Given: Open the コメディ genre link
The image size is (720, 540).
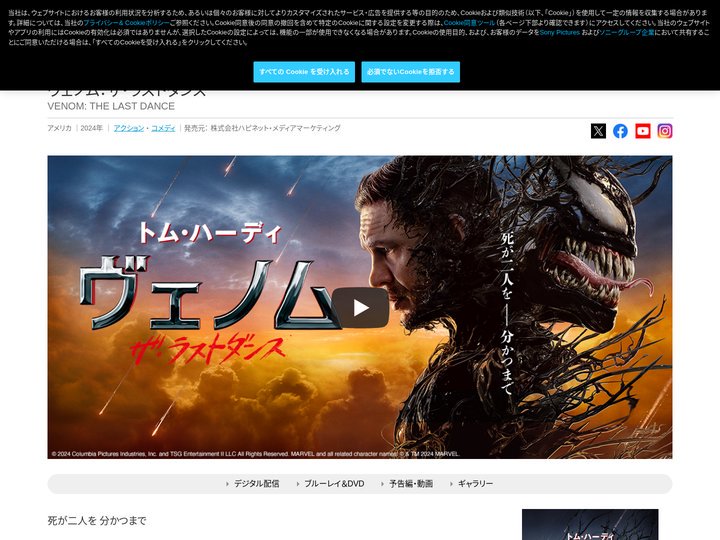Looking at the screenshot, I should point(163,128).
